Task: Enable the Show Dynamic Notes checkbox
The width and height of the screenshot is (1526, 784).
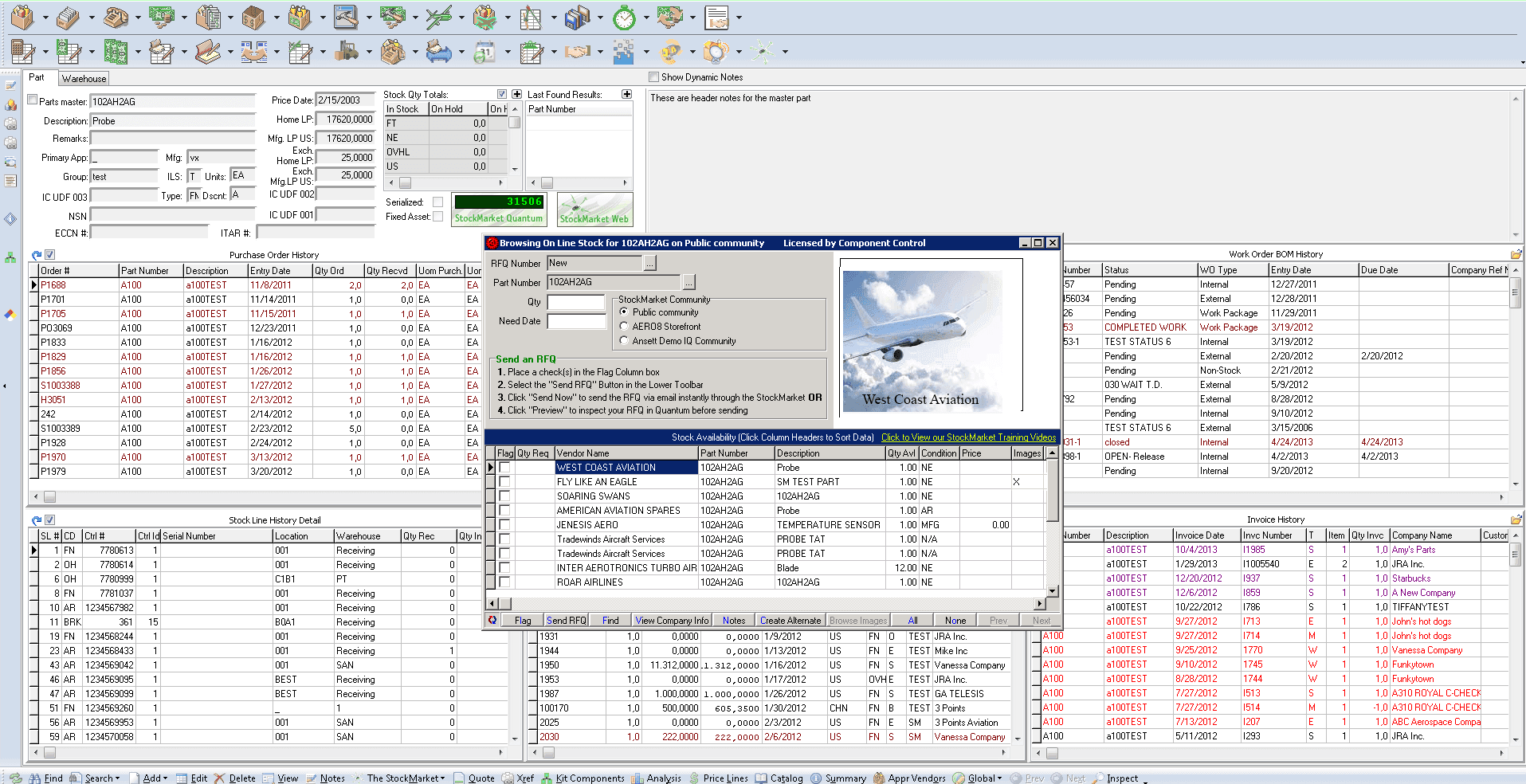Action: pyautogui.click(x=654, y=77)
